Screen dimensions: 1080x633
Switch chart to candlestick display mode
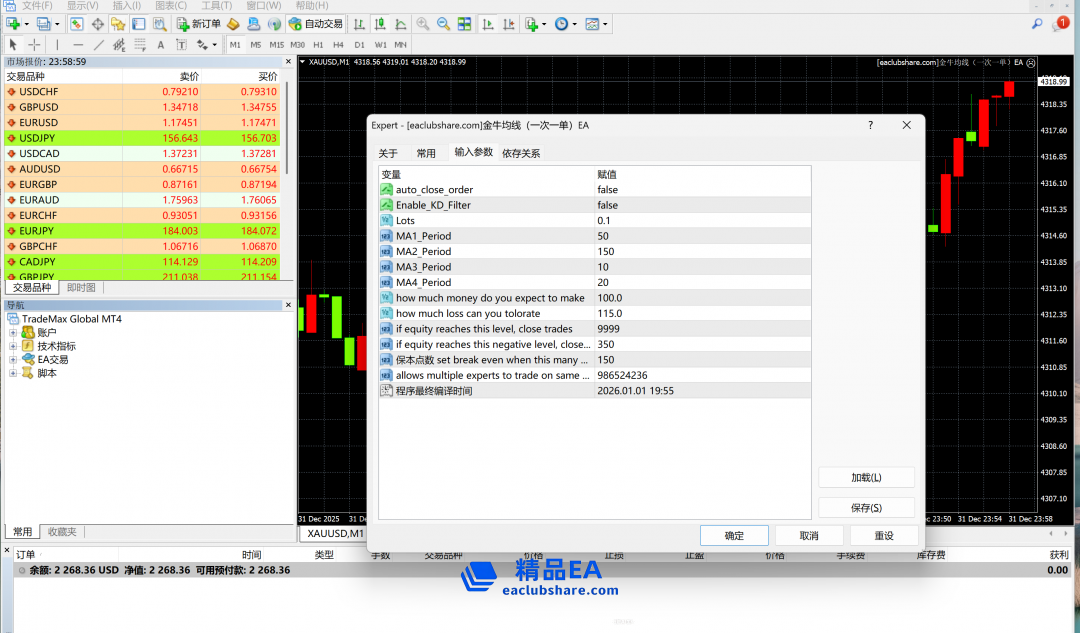[x=379, y=23]
